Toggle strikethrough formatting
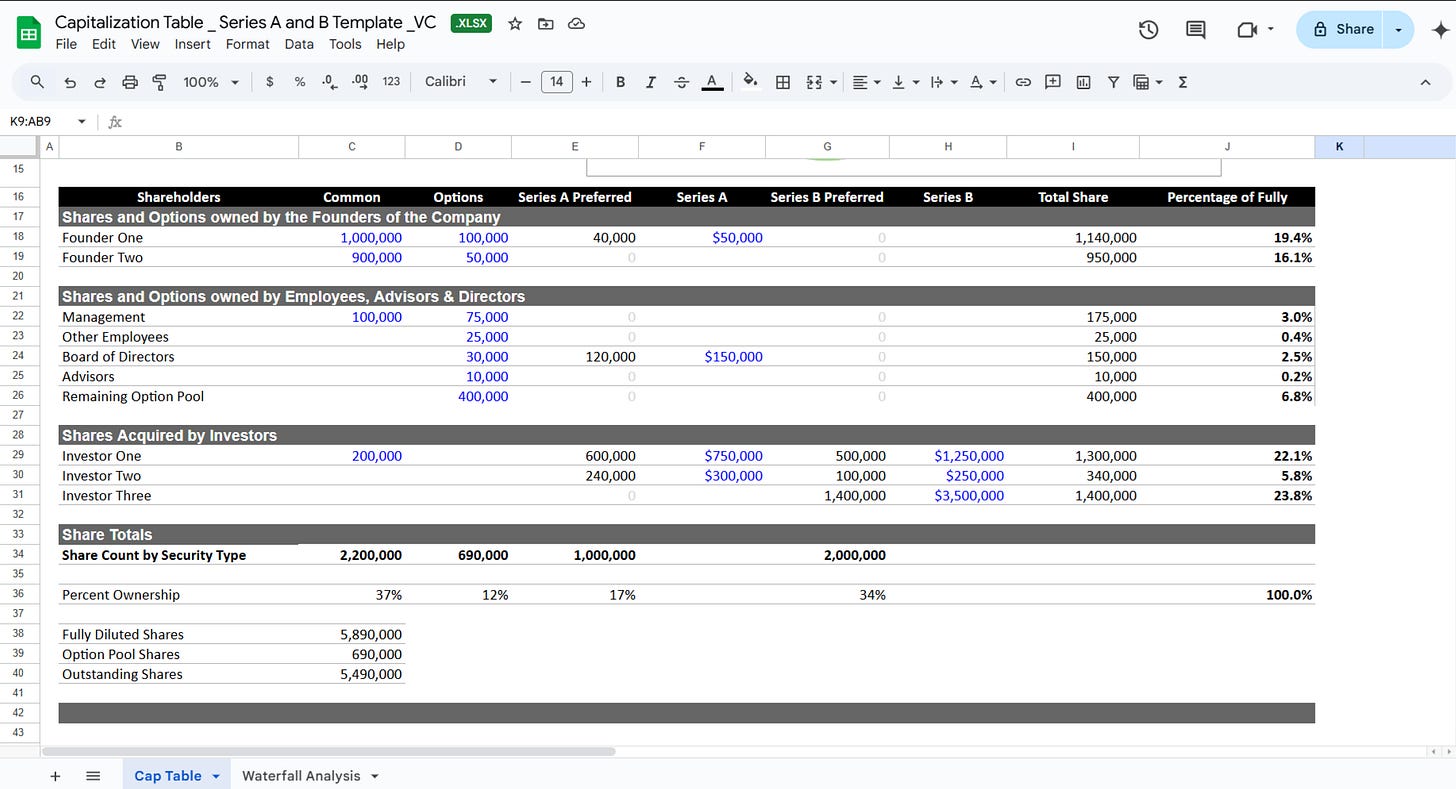 682,82
